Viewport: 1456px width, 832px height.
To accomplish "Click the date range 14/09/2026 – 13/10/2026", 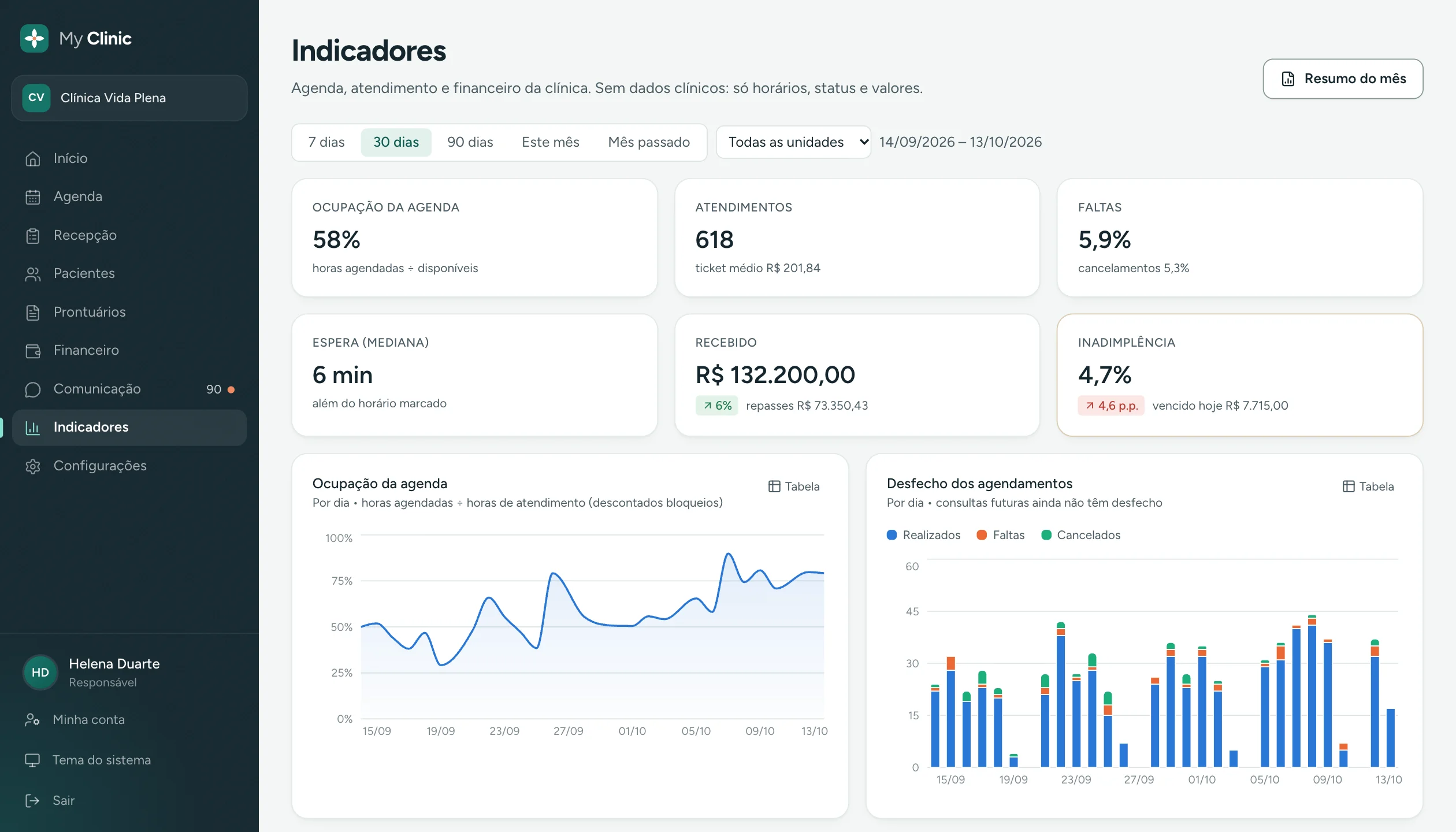I will (x=960, y=142).
